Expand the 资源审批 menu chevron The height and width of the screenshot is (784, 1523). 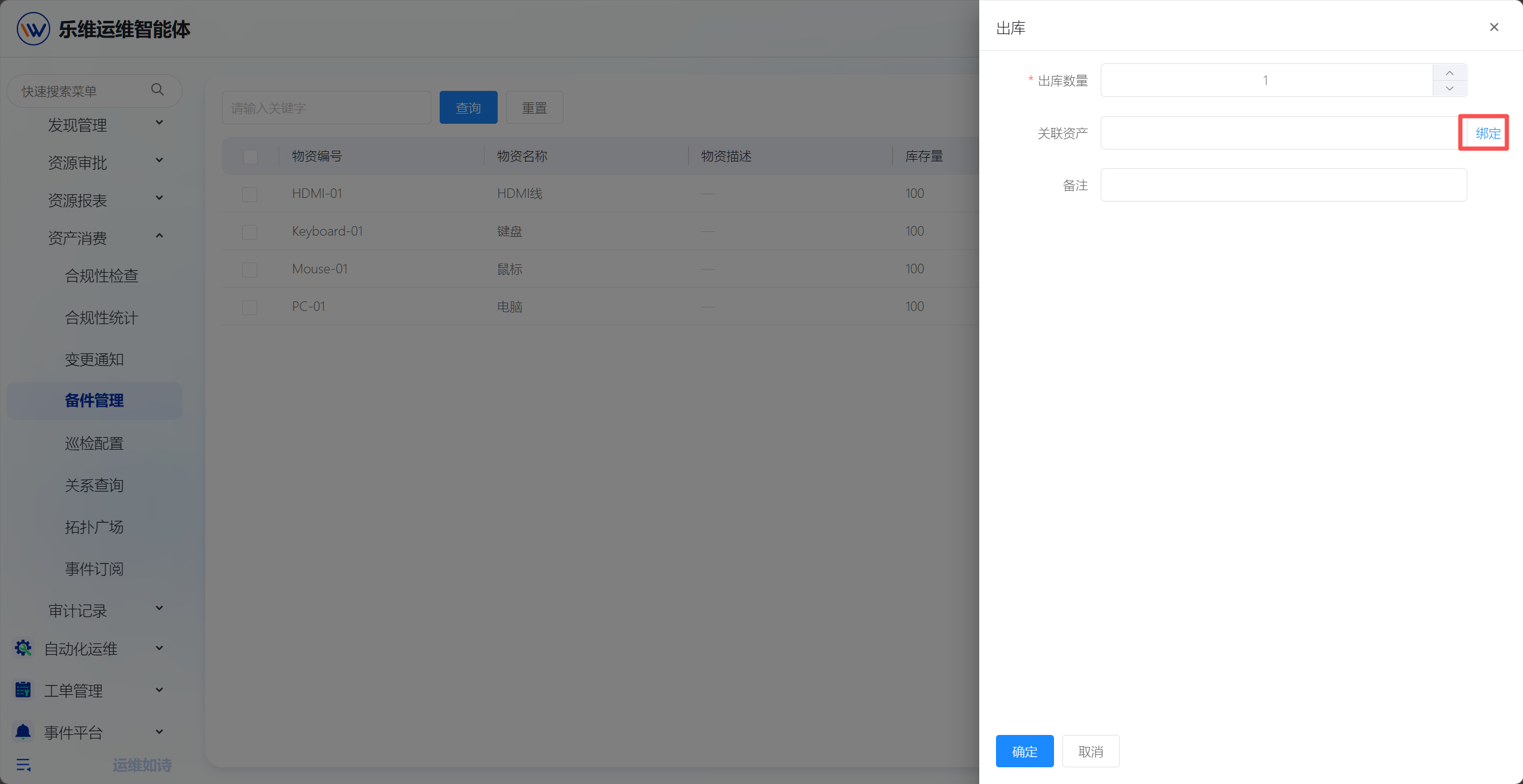coord(159,160)
